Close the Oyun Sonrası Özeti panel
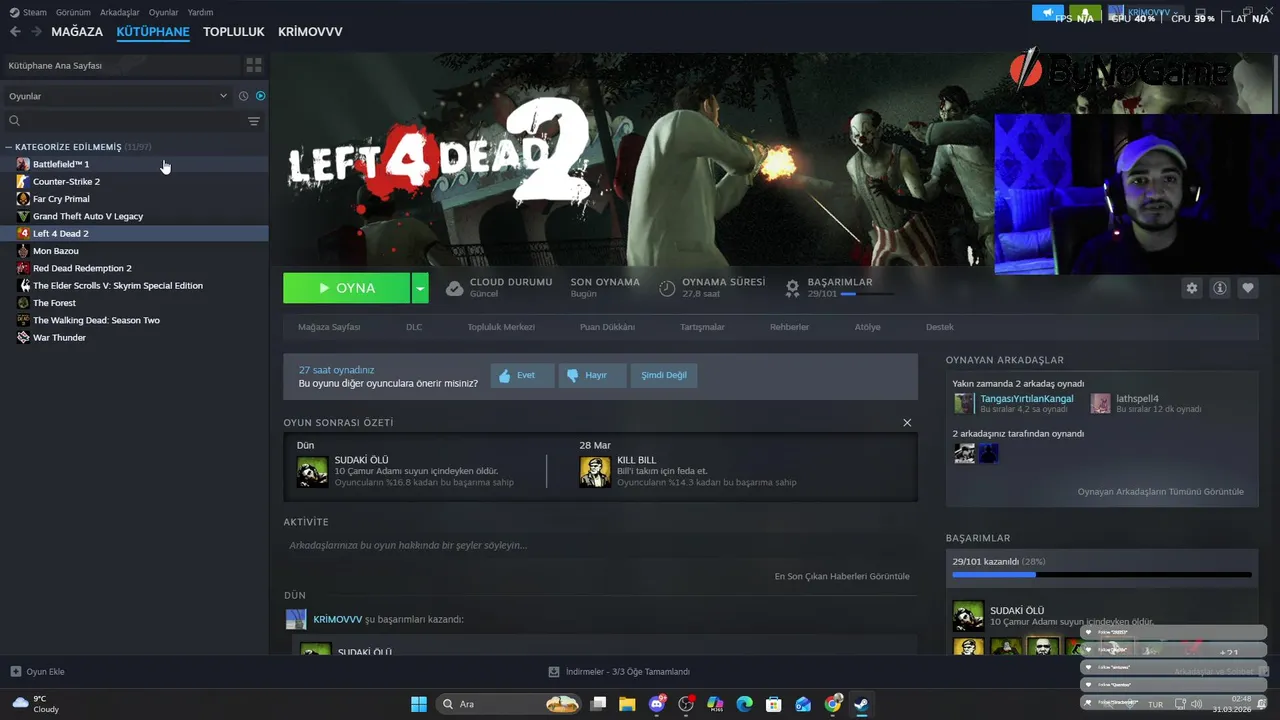Image resolution: width=1280 pixels, height=720 pixels. pos(907,423)
